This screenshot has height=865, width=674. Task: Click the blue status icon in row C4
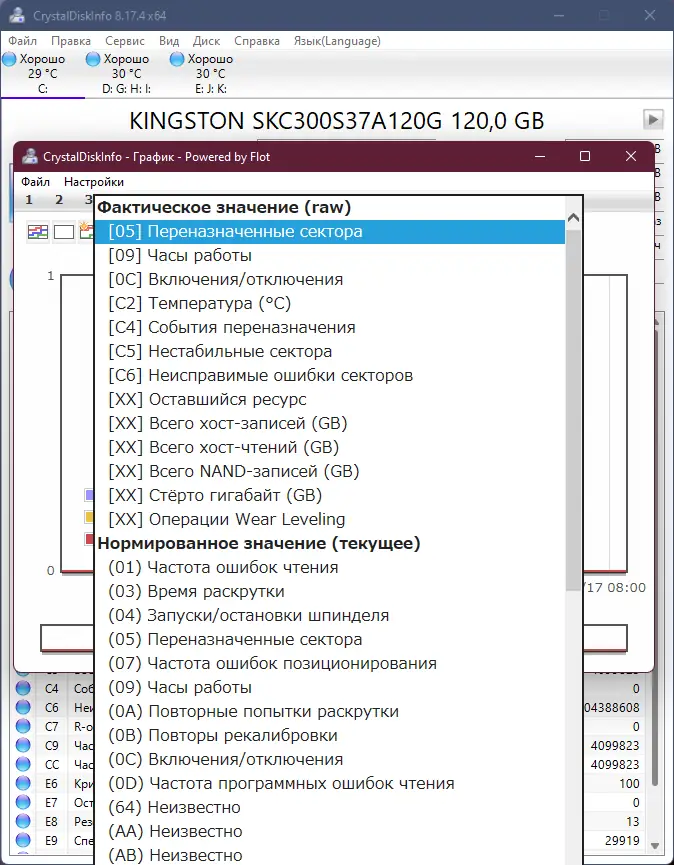(x=23, y=688)
